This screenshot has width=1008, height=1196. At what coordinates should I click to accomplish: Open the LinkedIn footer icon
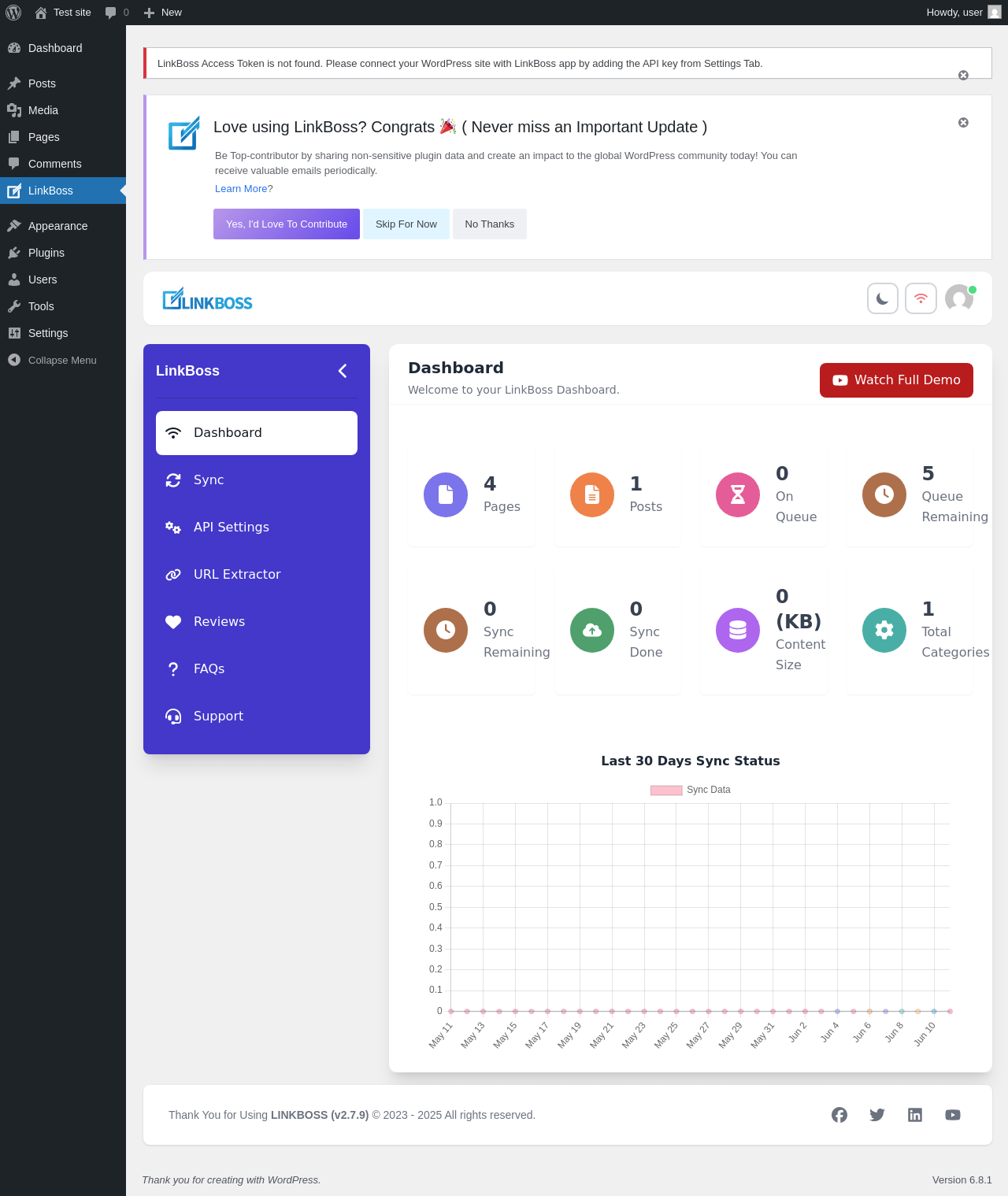915,1115
